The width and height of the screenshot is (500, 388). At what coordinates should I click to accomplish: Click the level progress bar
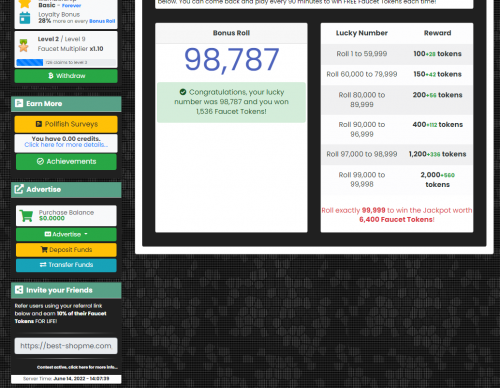66,62
